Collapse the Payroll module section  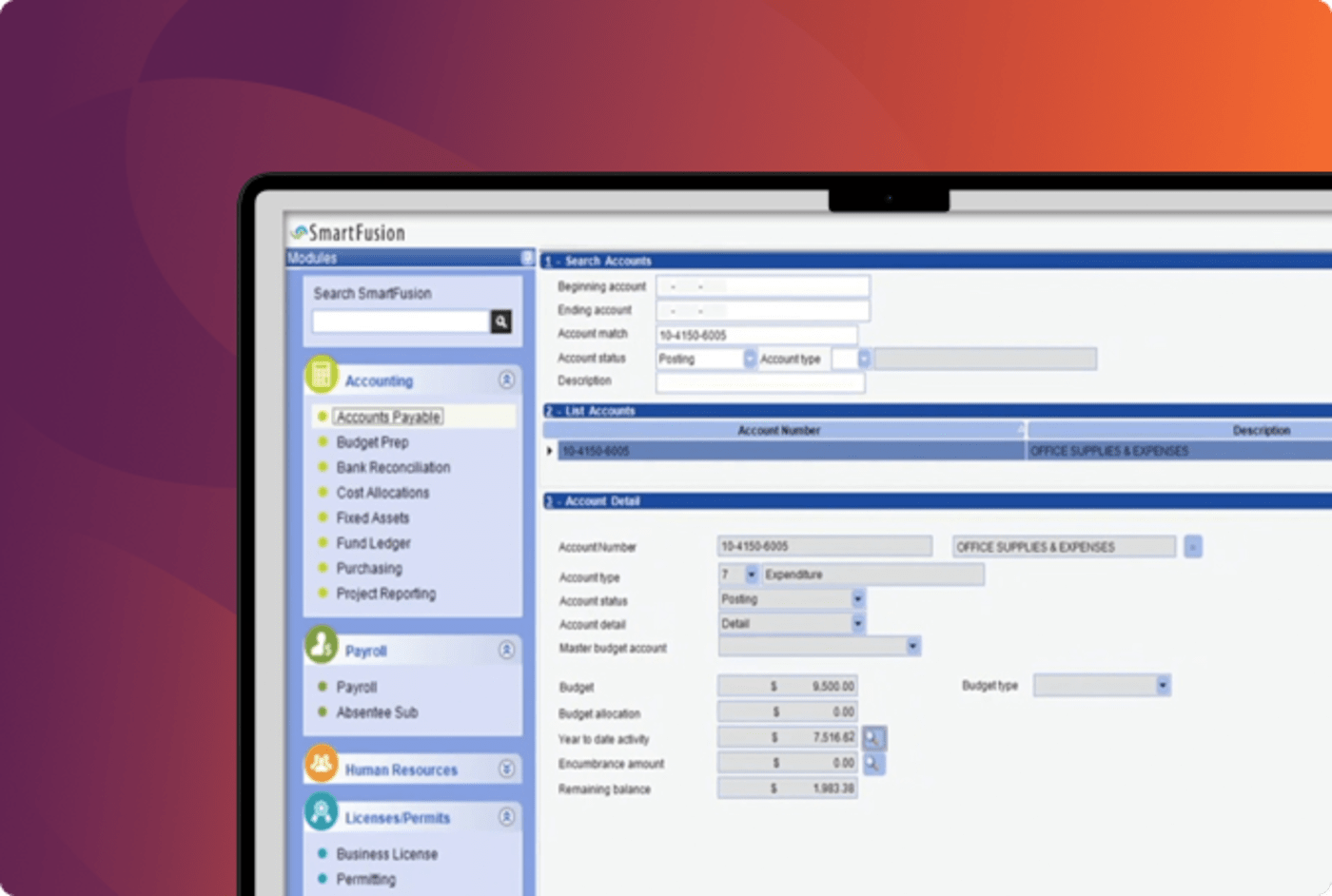[x=506, y=650]
